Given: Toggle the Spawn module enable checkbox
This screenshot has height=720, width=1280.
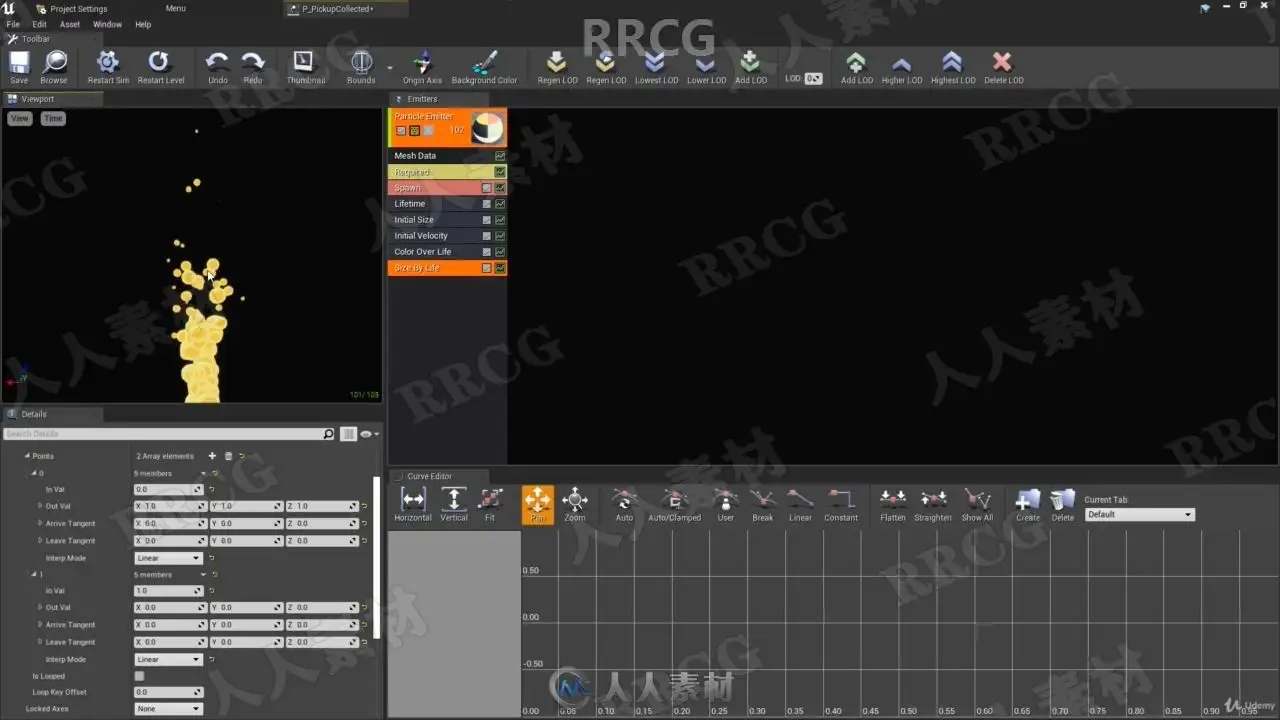Looking at the screenshot, I should 487,188.
